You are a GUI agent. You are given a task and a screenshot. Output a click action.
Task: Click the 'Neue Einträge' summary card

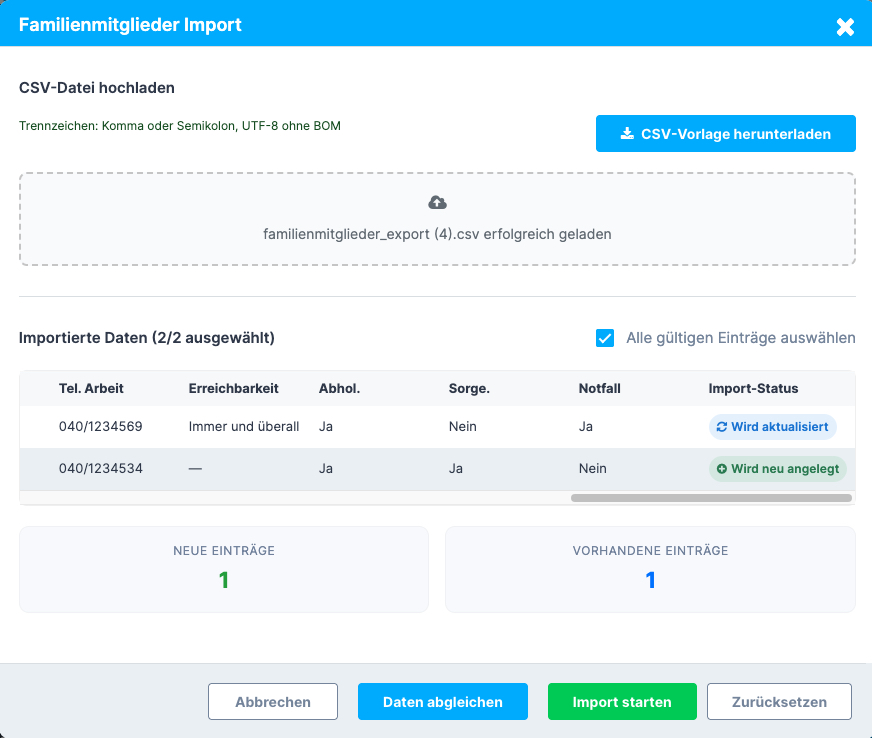[224, 569]
